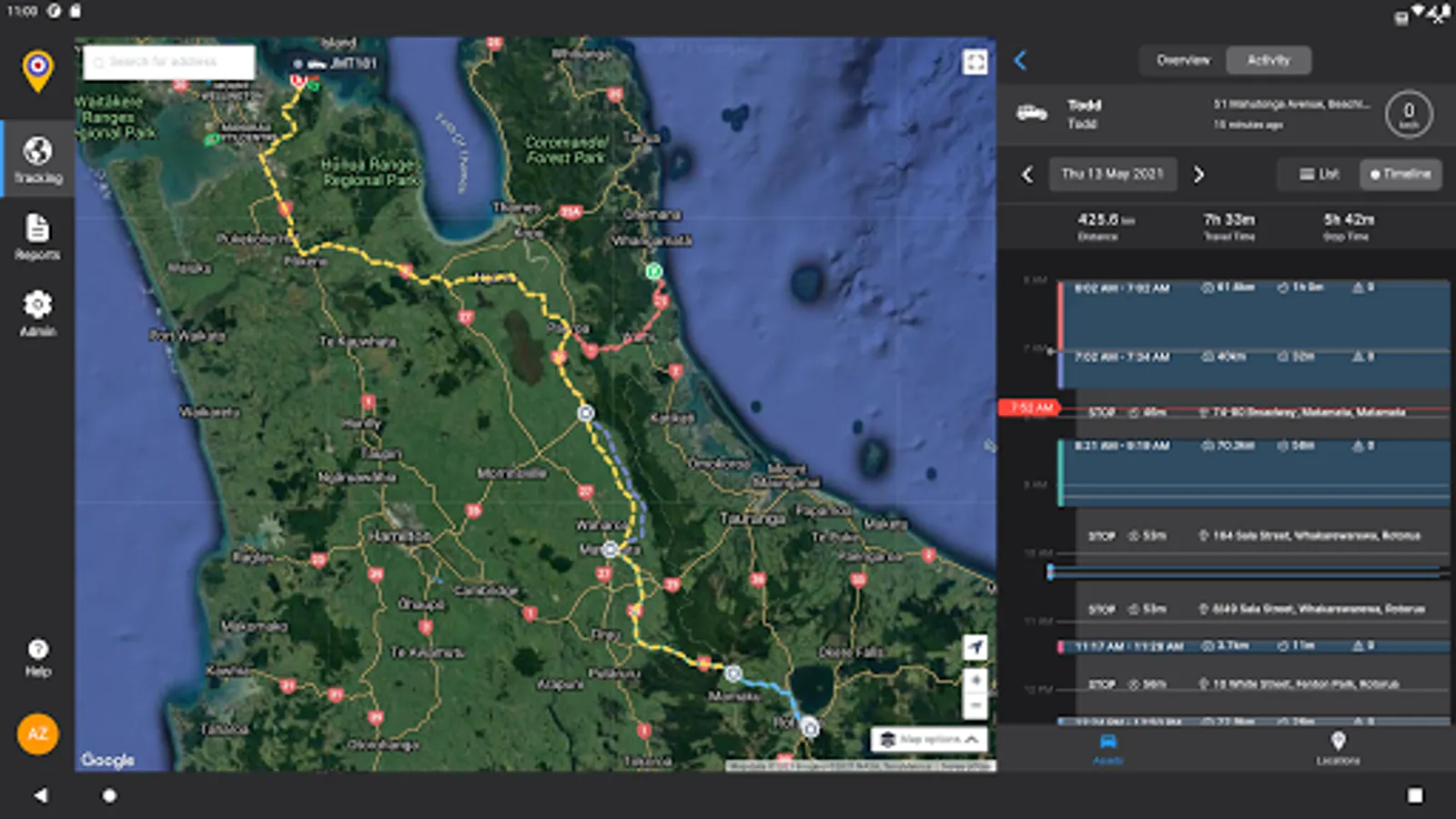Screen dimensions: 1456x819
Task: Click the red 7:52 AM time marker
Action: pos(1030,408)
